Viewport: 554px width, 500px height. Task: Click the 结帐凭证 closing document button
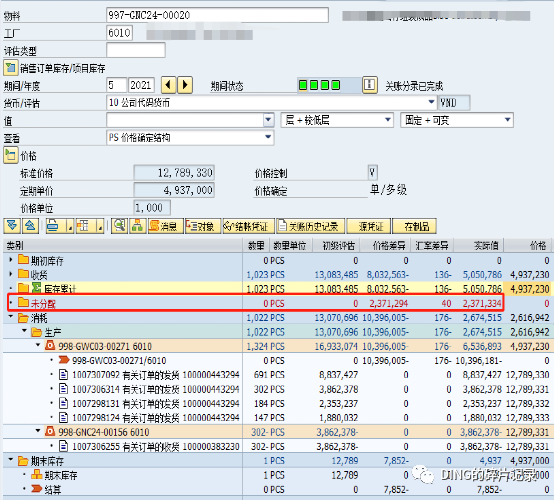[248, 226]
